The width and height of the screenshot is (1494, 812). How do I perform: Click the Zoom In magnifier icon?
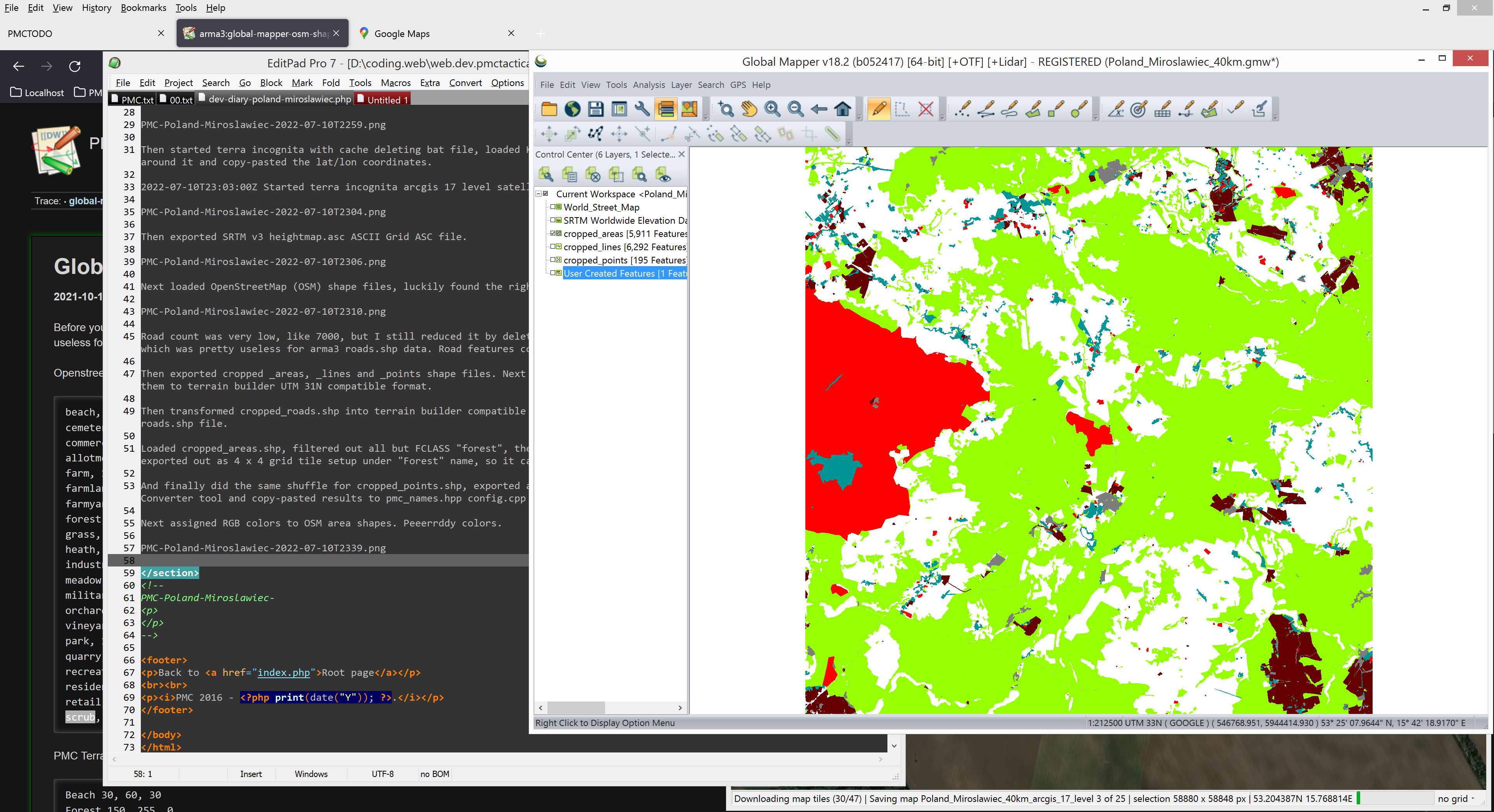772,109
